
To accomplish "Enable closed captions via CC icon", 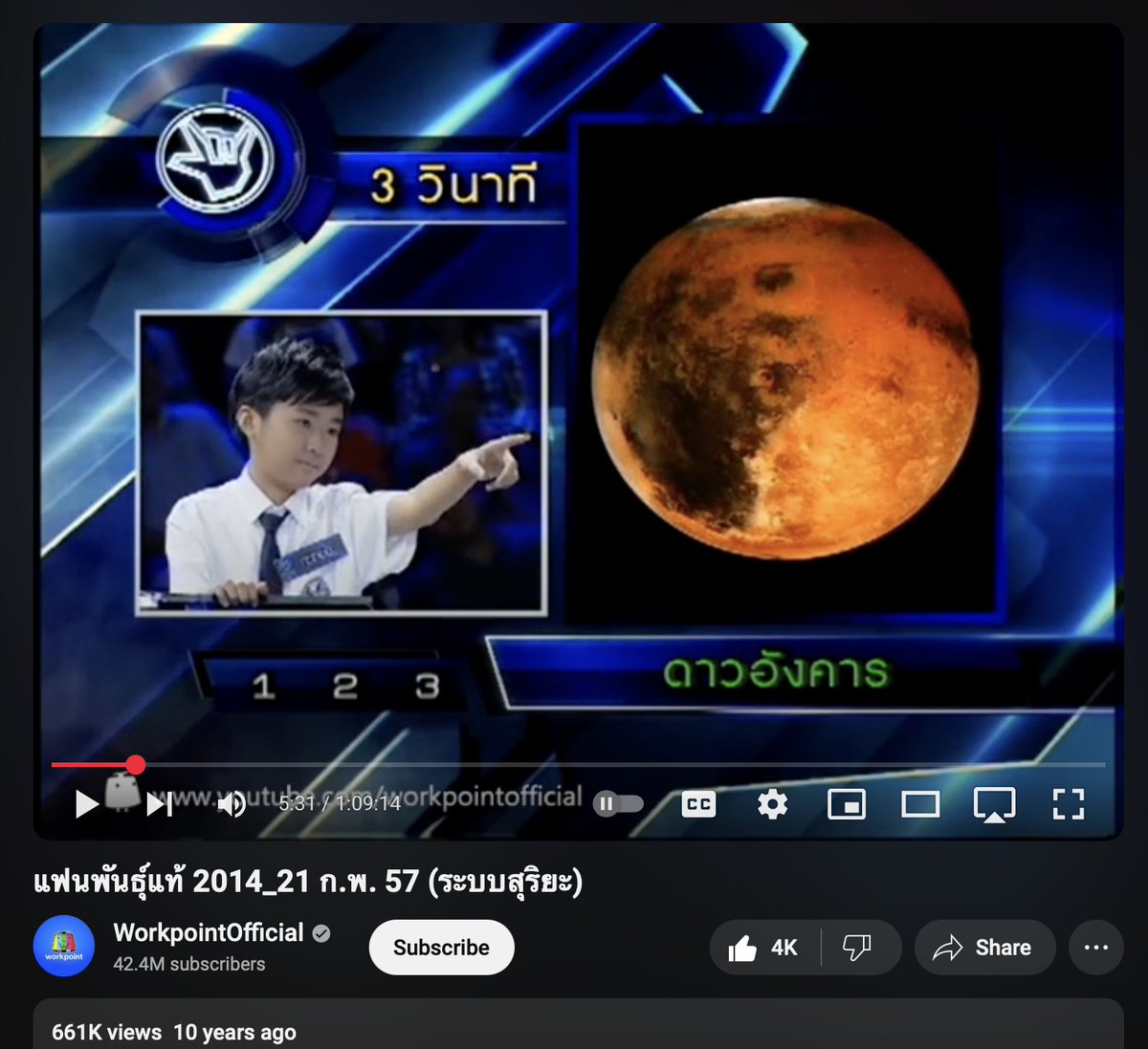I will point(697,804).
